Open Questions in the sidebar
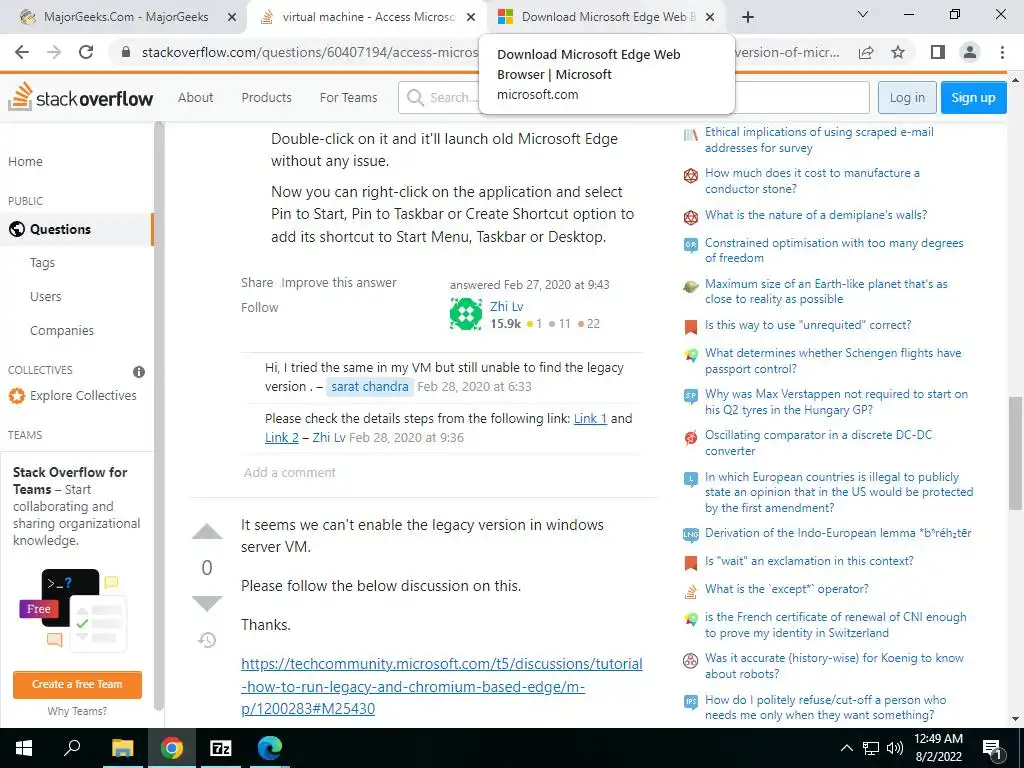The height and width of the screenshot is (768, 1024). [x=76, y=229]
